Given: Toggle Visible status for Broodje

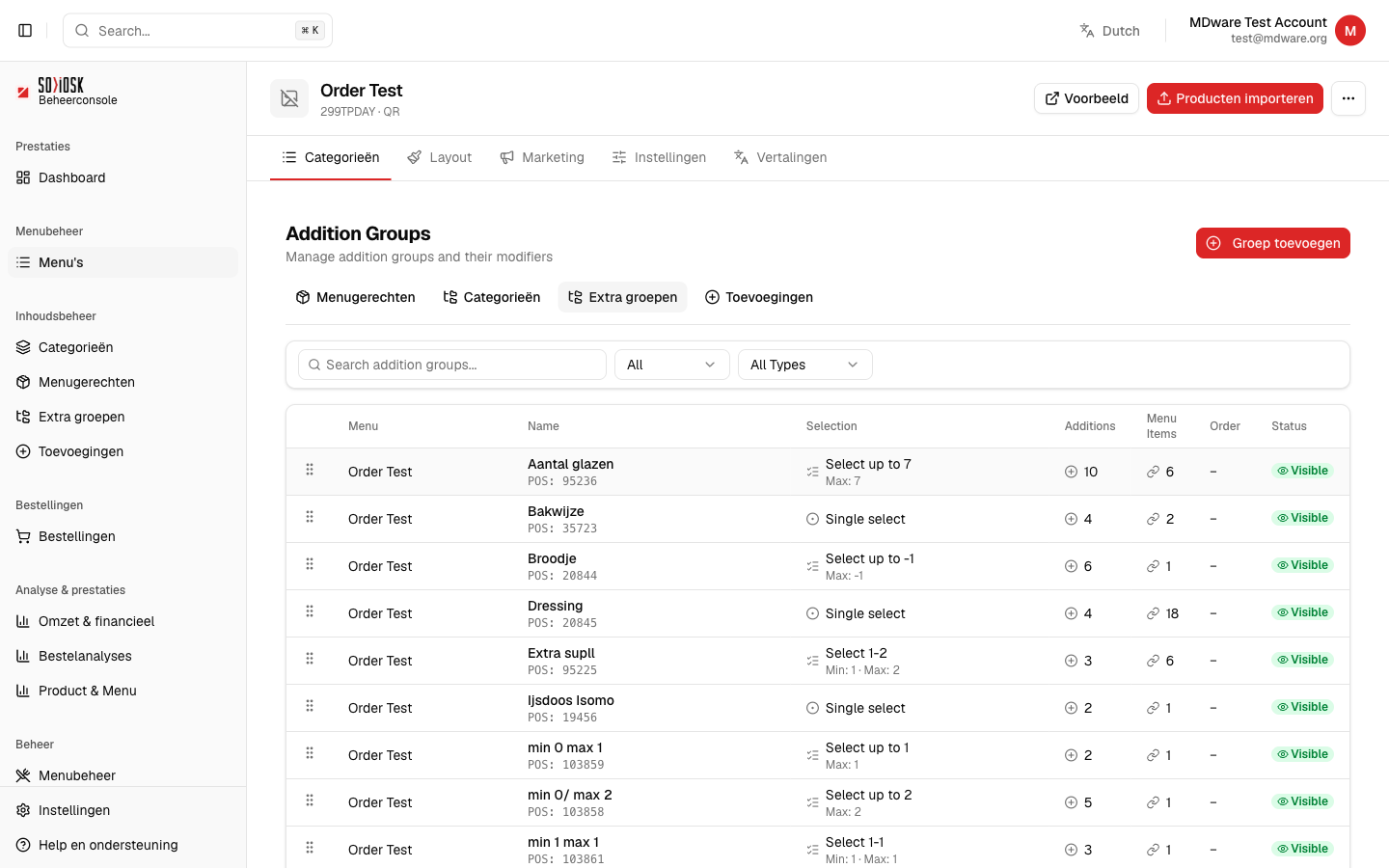Looking at the screenshot, I should pos(1302,565).
